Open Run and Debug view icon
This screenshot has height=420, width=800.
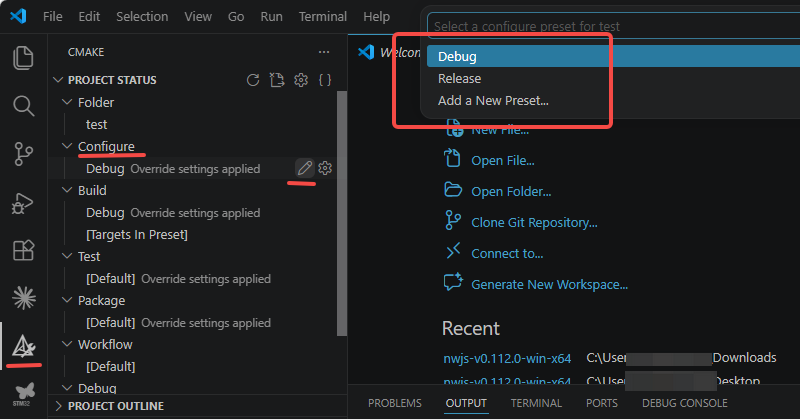pyautogui.click(x=23, y=203)
